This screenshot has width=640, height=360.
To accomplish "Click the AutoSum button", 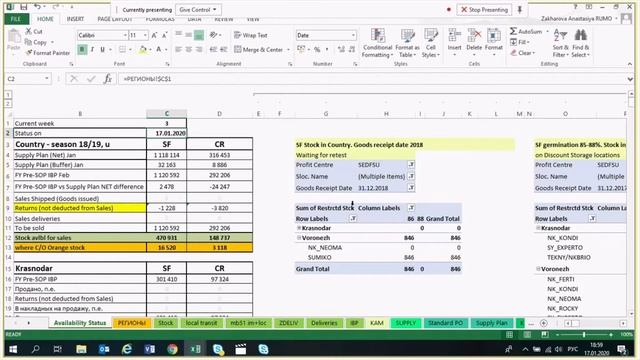I will click(526, 31).
